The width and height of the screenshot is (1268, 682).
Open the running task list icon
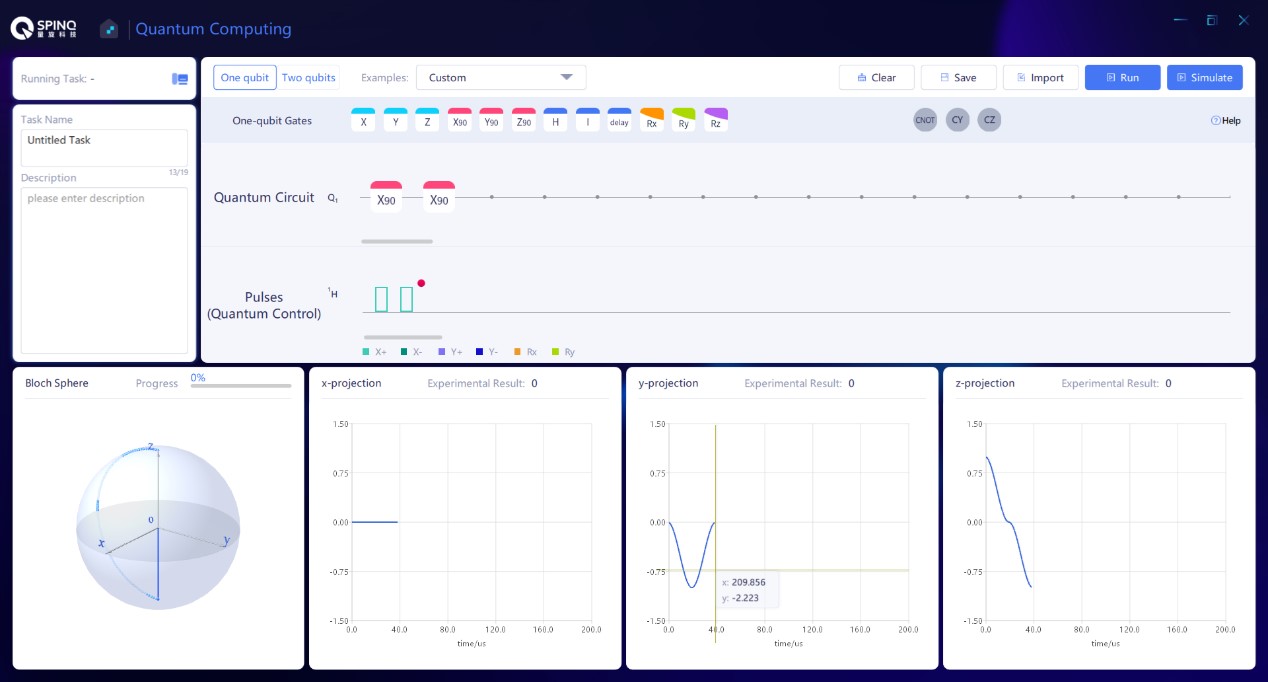pyautogui.click(x=180, y=79)
